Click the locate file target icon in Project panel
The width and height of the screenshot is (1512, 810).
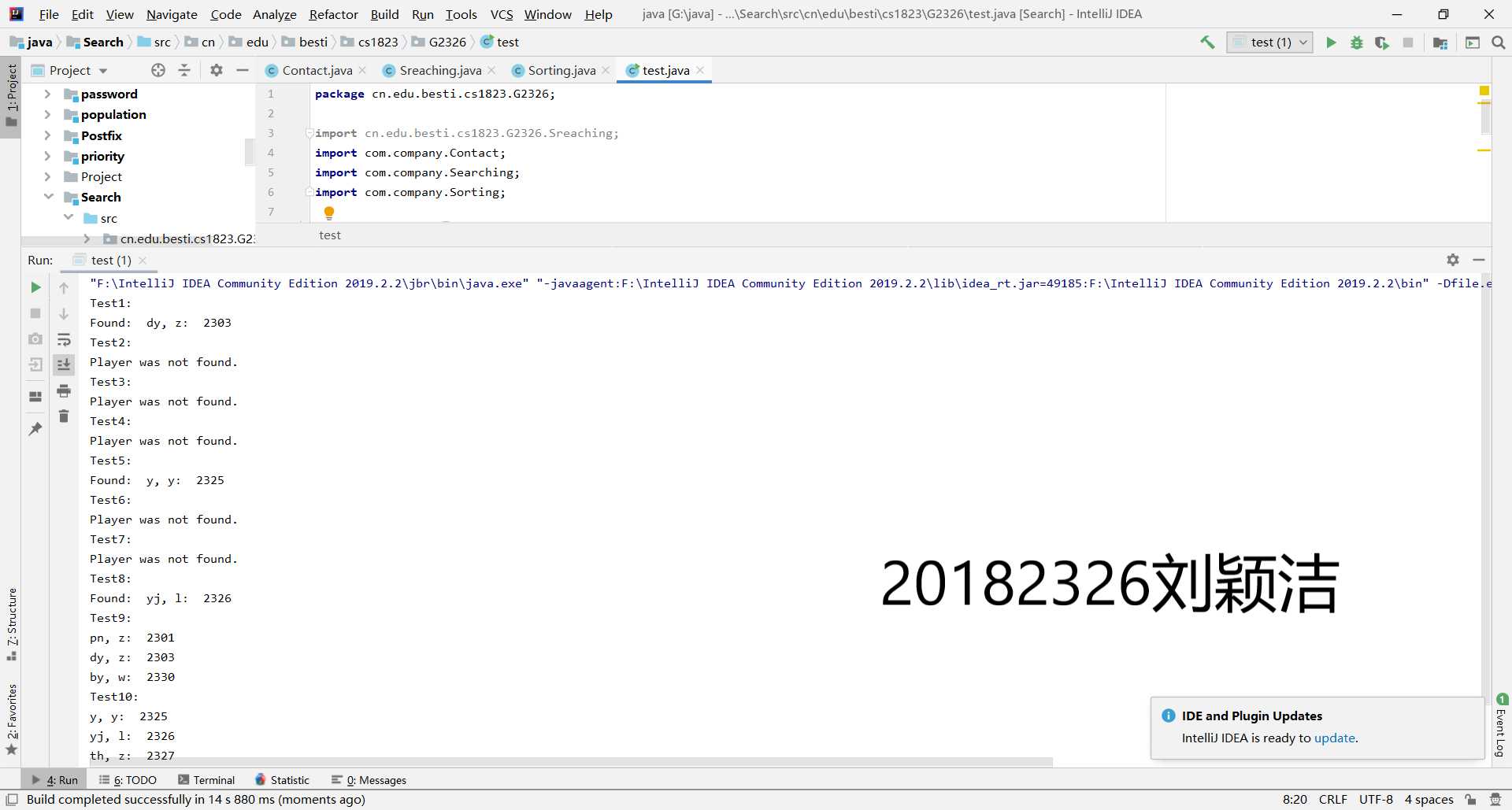[x=158, y=70]
